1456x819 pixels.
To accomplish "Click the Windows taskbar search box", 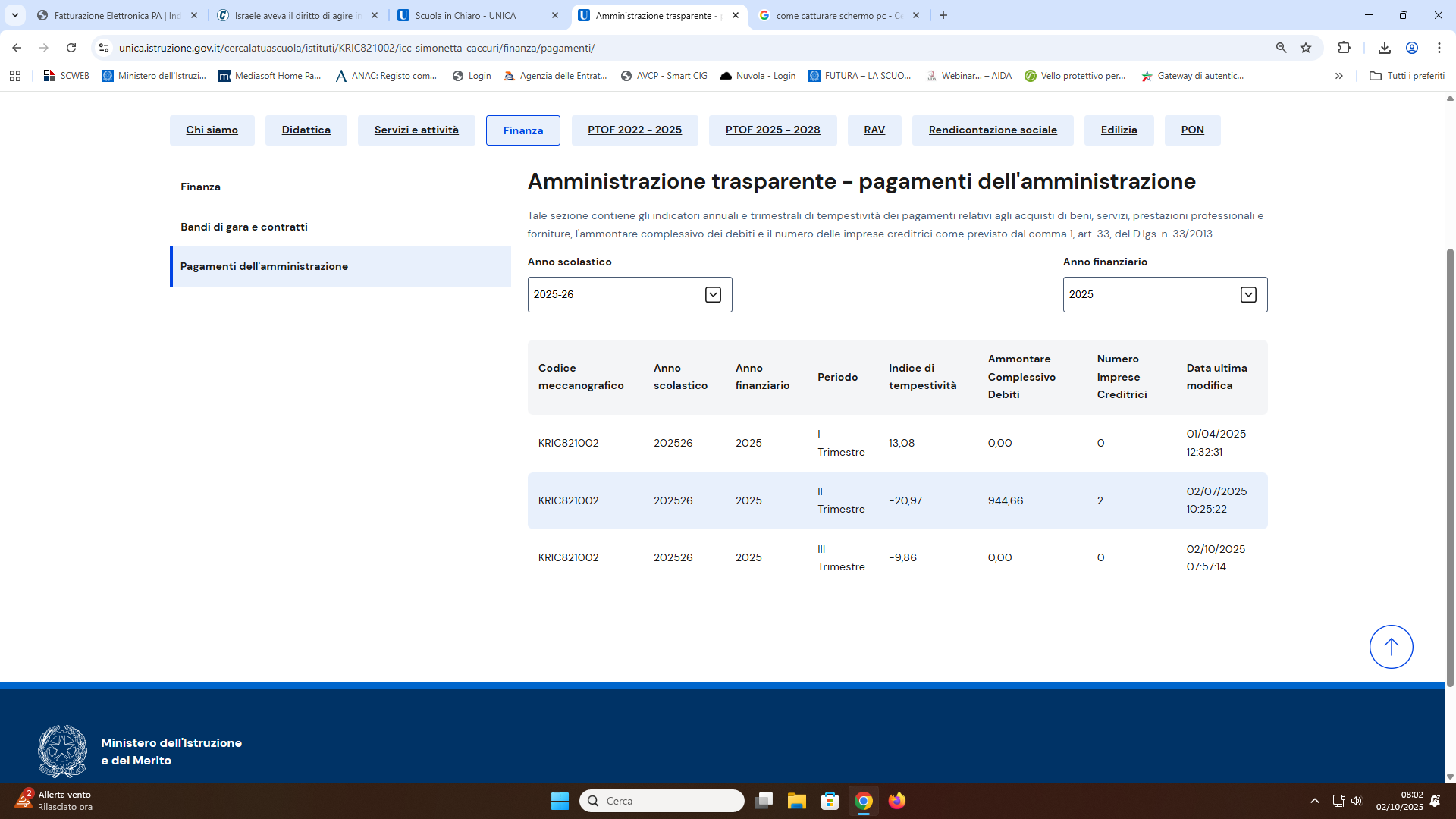I will coord(661,801).
